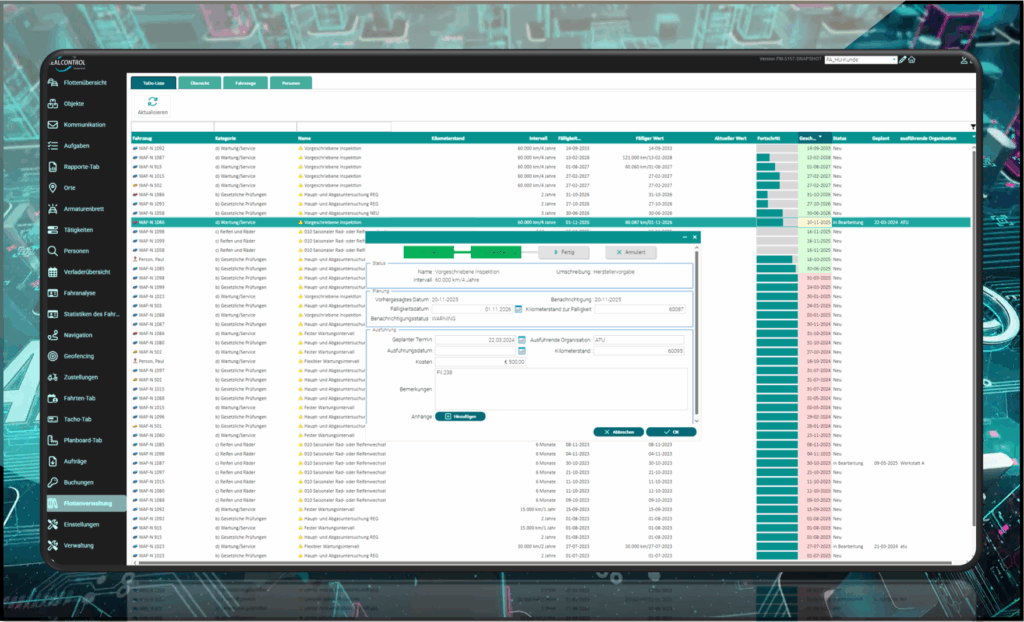Switch to the Übersicht tab
The image size is (1024, 622).
coord(199,83)
